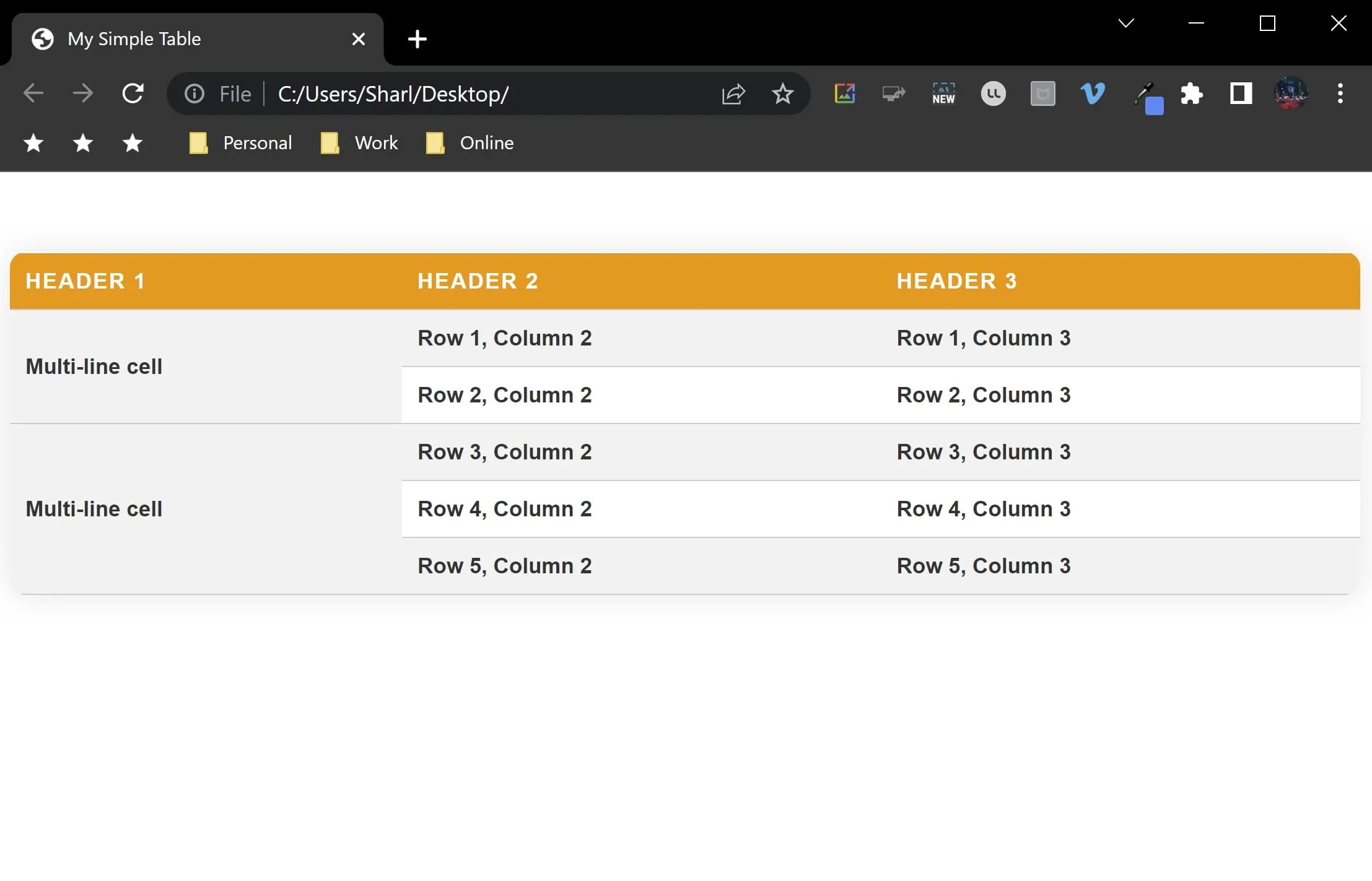Open the Vimeo extension icon
The image size is (1372, 881).
click(x=1092, y=93)
